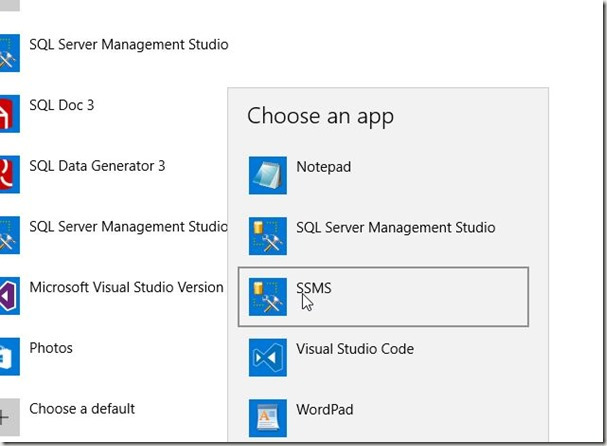Click the popup's SQL Server Management Studio icon
The image size is (607, 446).
[267, 236]
